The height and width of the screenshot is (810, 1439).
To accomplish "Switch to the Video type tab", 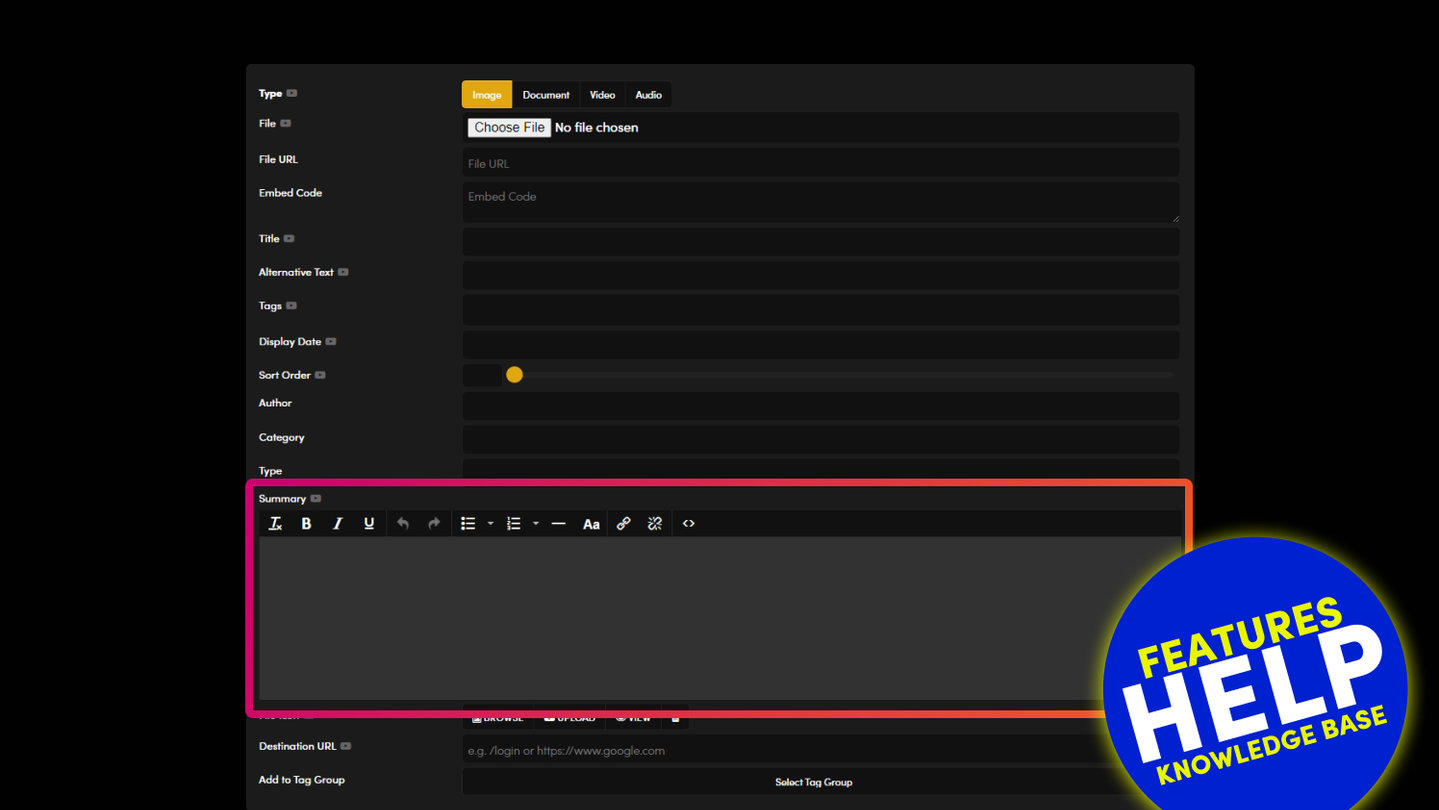I will click(x=602, y=95).
